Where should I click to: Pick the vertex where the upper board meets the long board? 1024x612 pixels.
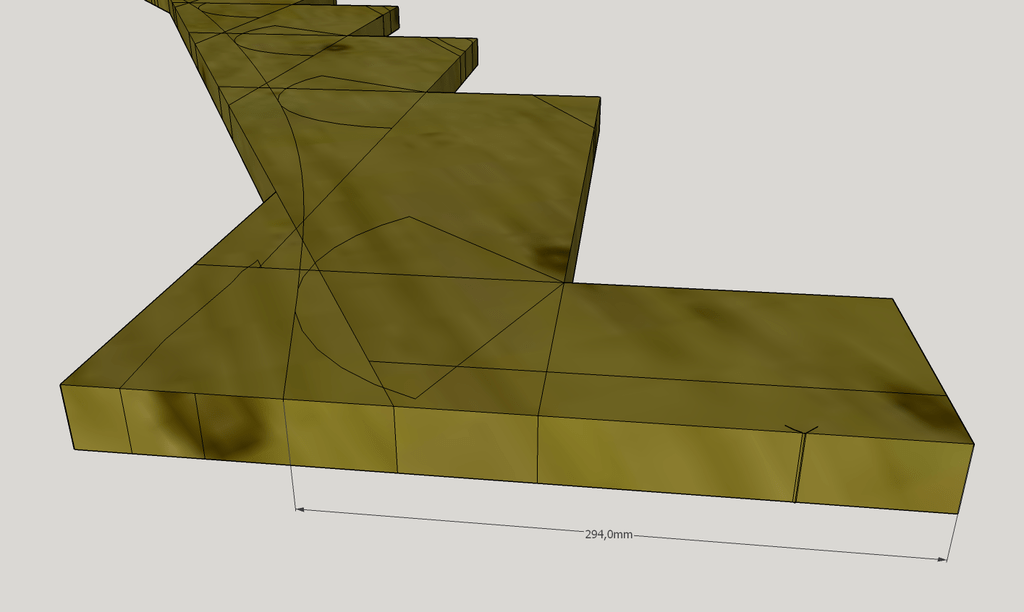tap(564, 283)
